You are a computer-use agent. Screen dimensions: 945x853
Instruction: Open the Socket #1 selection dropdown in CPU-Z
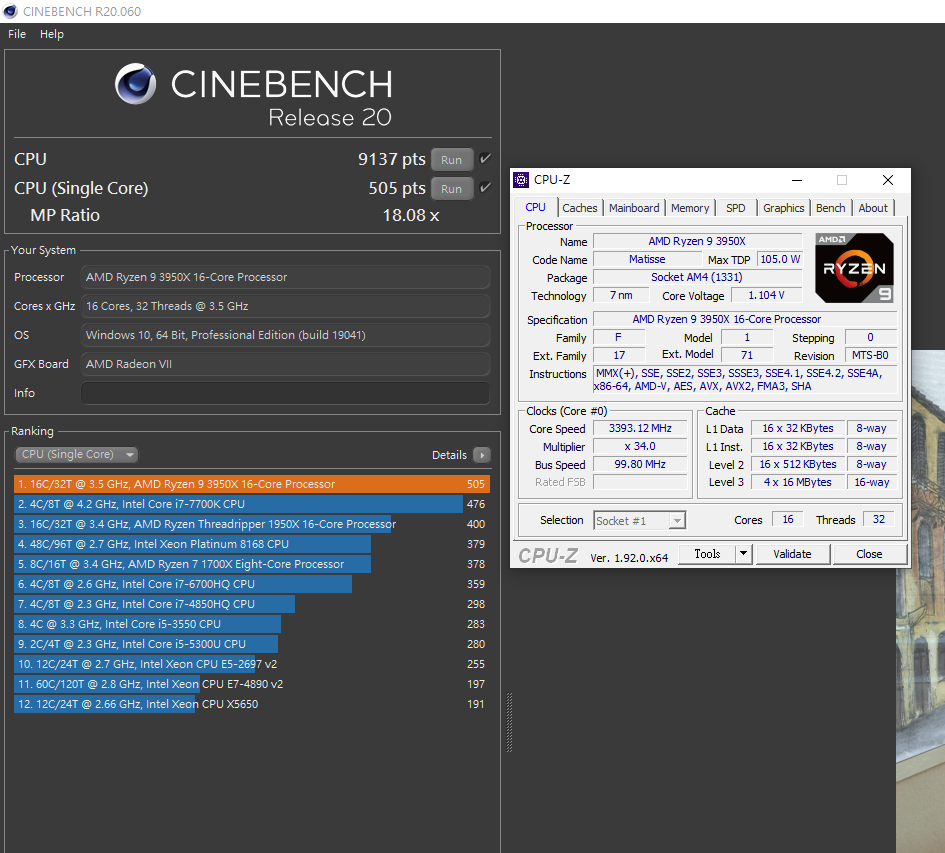(640, 520)
